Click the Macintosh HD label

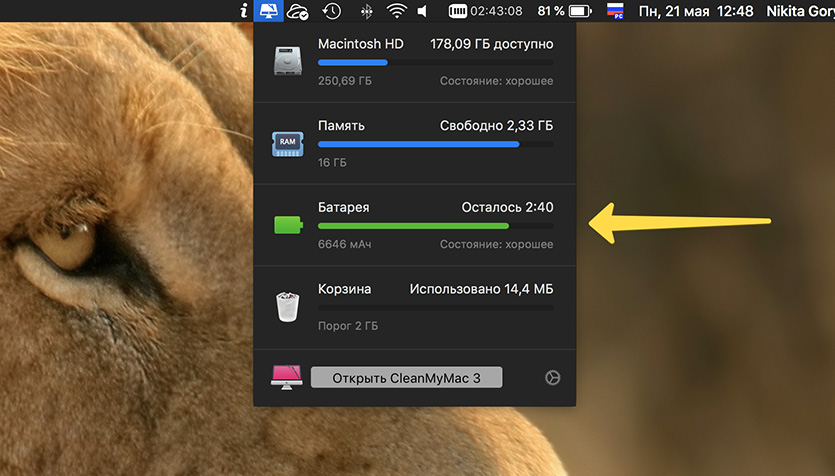[x=361, y=44]
